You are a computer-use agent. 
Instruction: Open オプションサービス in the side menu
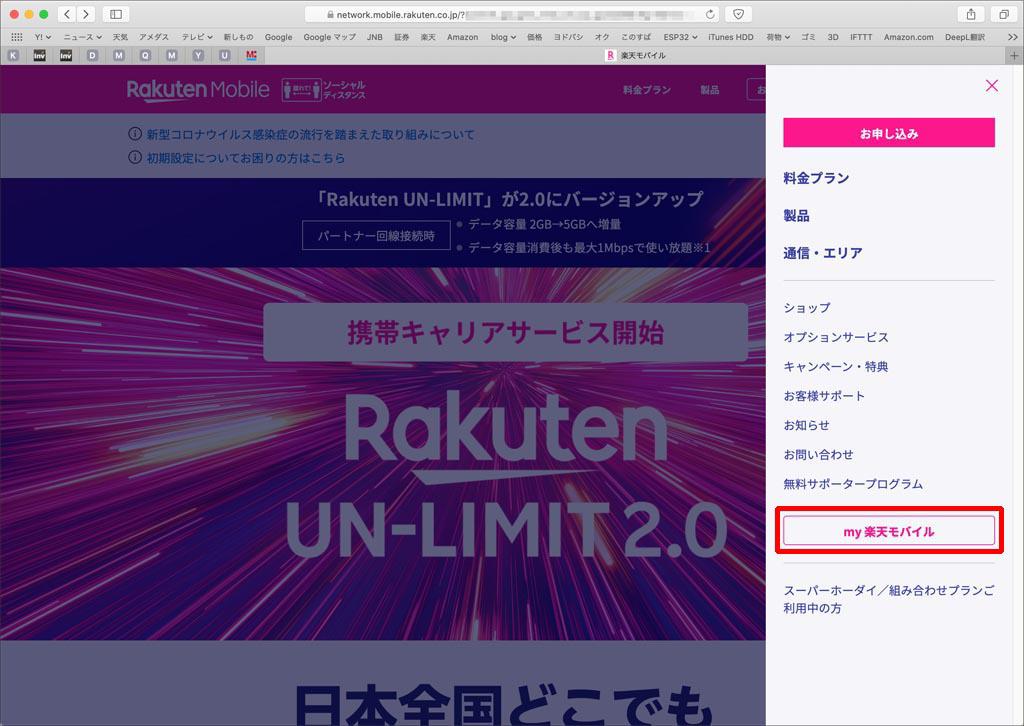(x=835, y=337)
